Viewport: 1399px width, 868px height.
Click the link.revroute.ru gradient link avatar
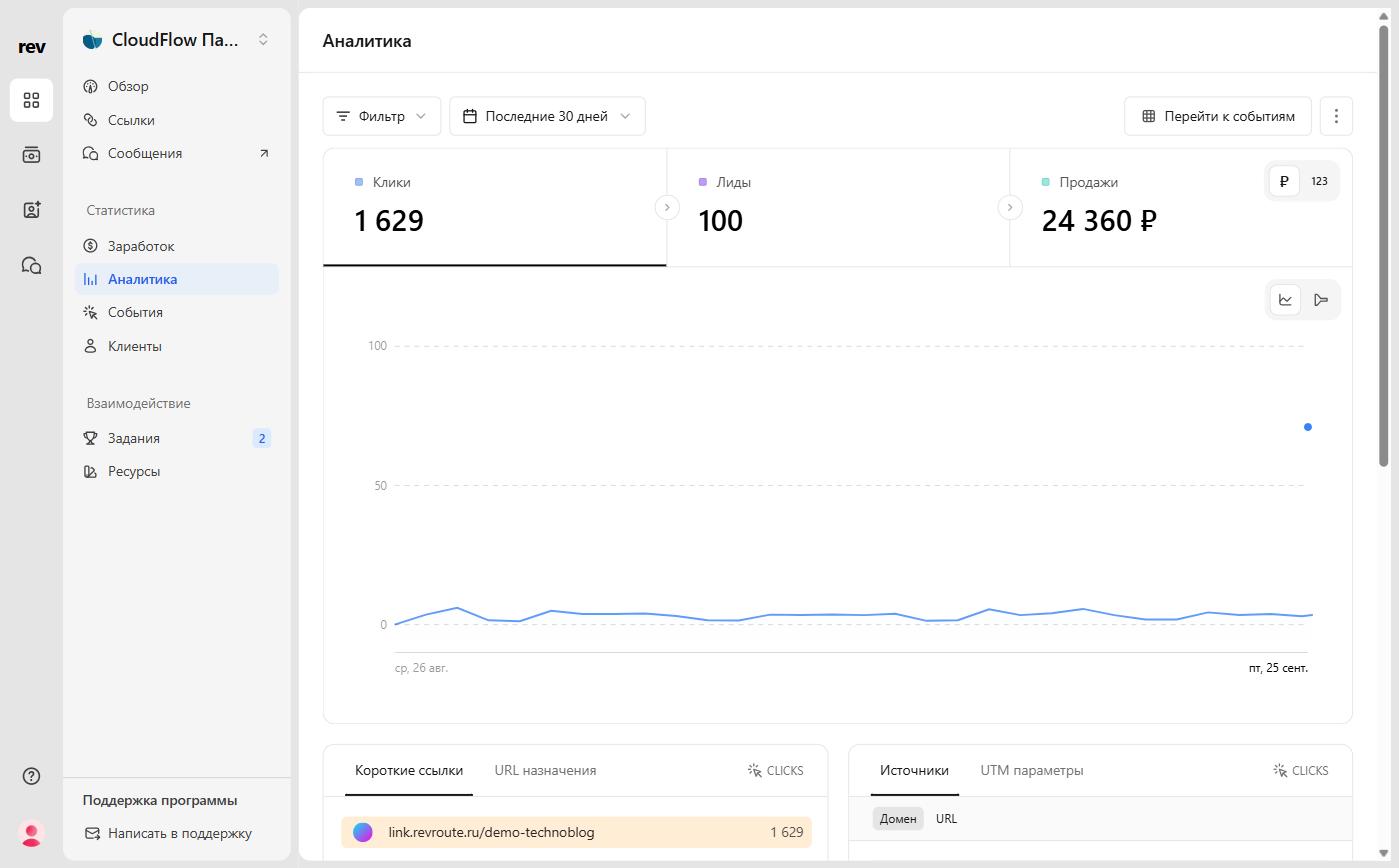click(363, 832)
